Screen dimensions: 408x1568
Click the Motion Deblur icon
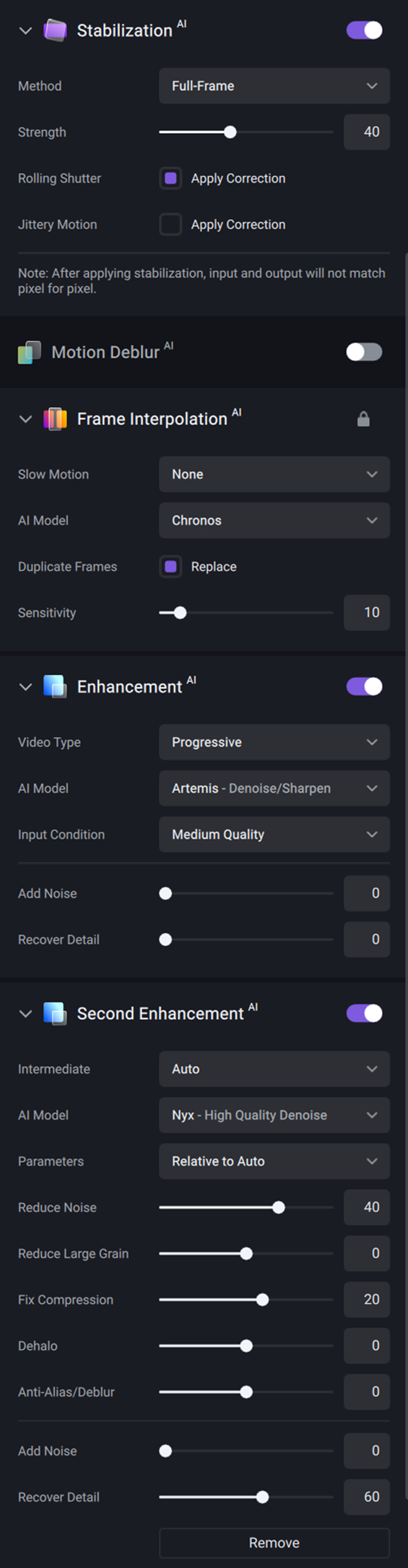[29, 352]
